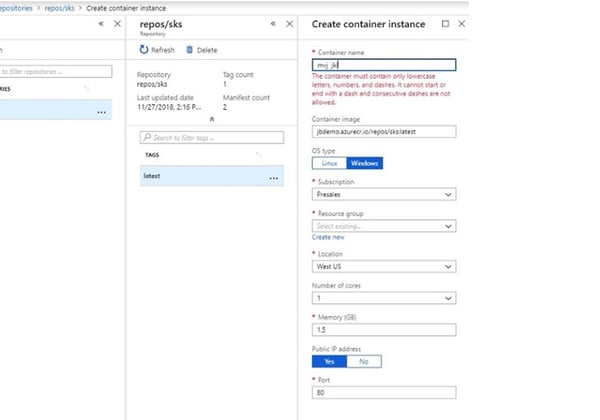The height and width of the screenshot is (420, 600).
Task: Sort tags using the TAGS column arrow
Action: click(259, 155)
